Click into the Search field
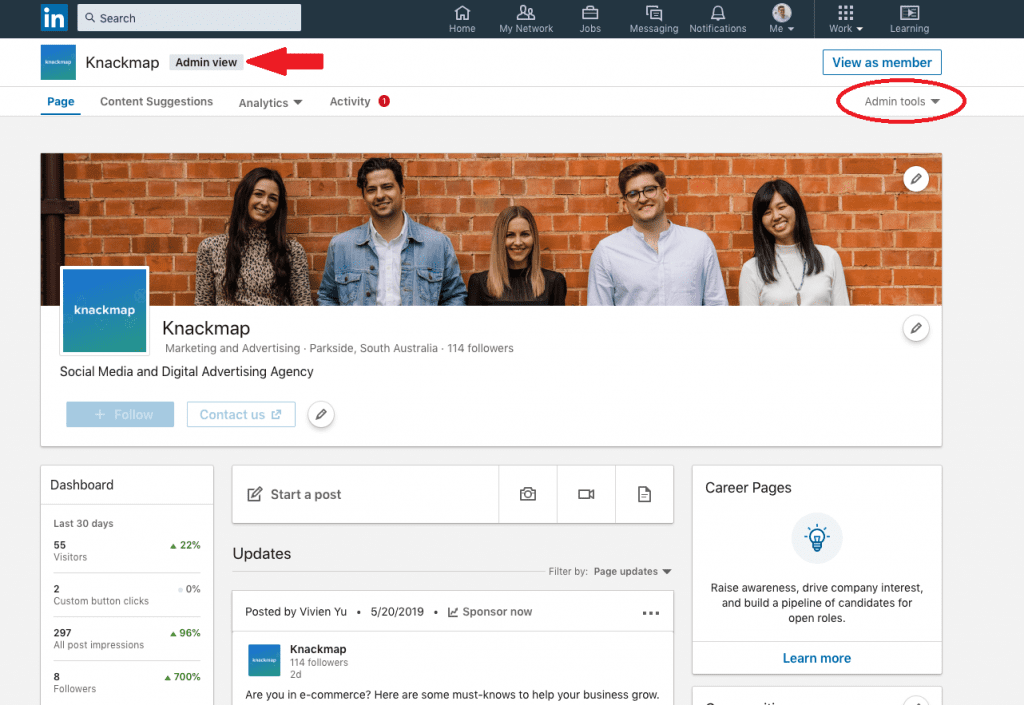This screenshot has width=1024, height=705. (x=189, y=18)
